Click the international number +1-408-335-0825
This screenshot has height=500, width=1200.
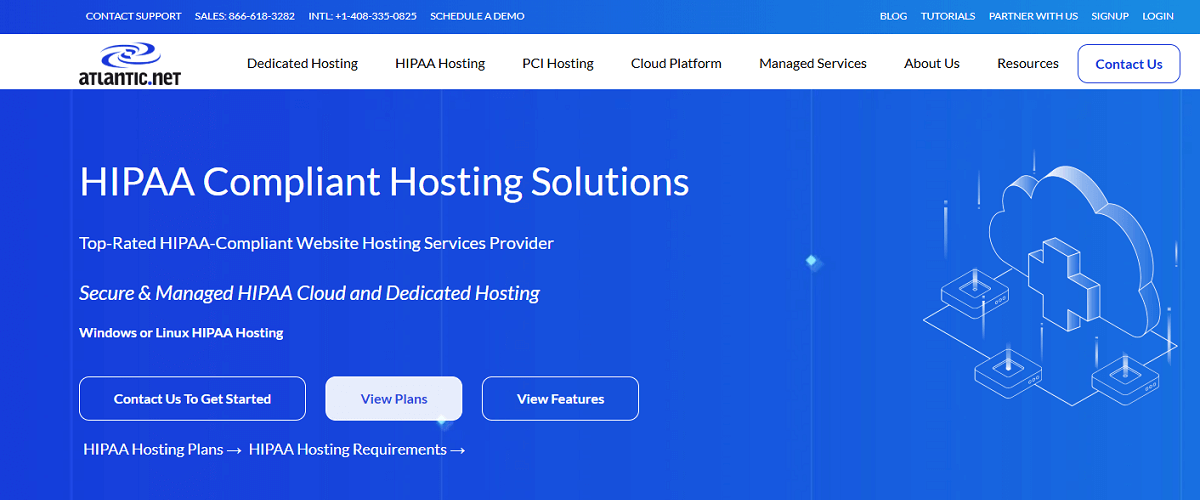pyautogui.click(x=362, y=16)
